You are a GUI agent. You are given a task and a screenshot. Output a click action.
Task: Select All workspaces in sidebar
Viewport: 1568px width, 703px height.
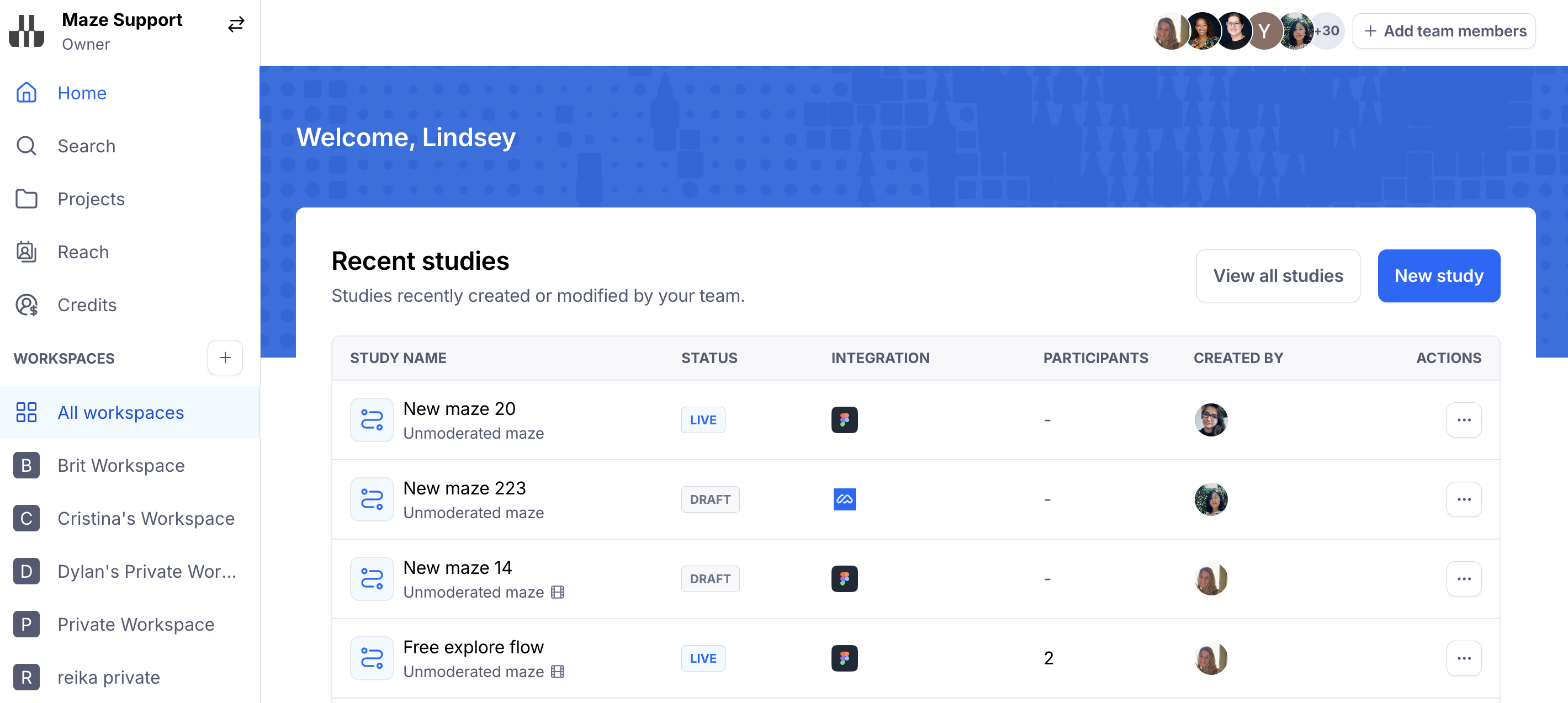pyautogui.click(x=120, y=412)
